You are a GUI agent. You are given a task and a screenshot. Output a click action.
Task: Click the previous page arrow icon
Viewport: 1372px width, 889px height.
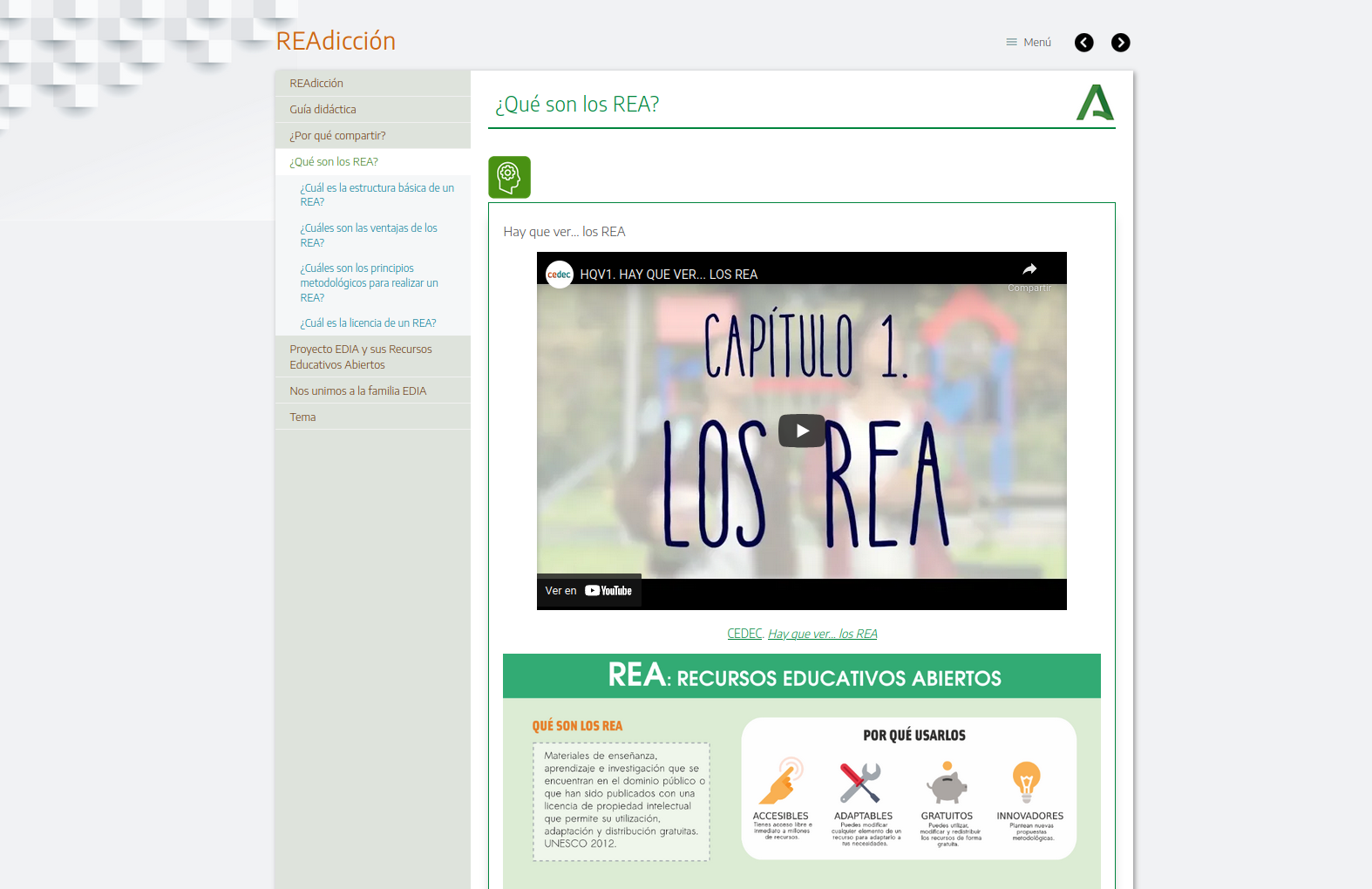pyautogui.click(x=1083, y=43)
